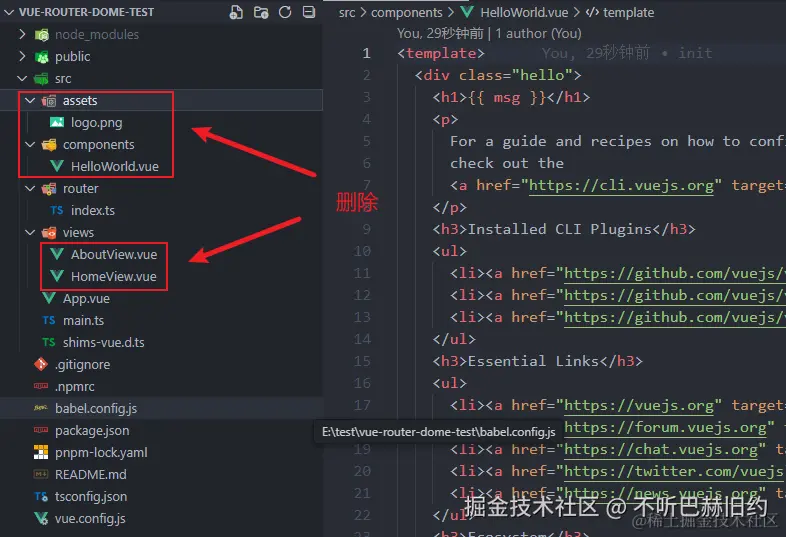Click the views folder icon

click(49, 233)
